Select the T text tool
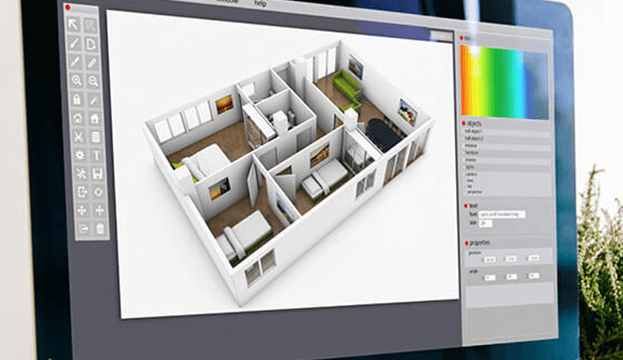Screen dimensions: 623x360 point(97,155)
